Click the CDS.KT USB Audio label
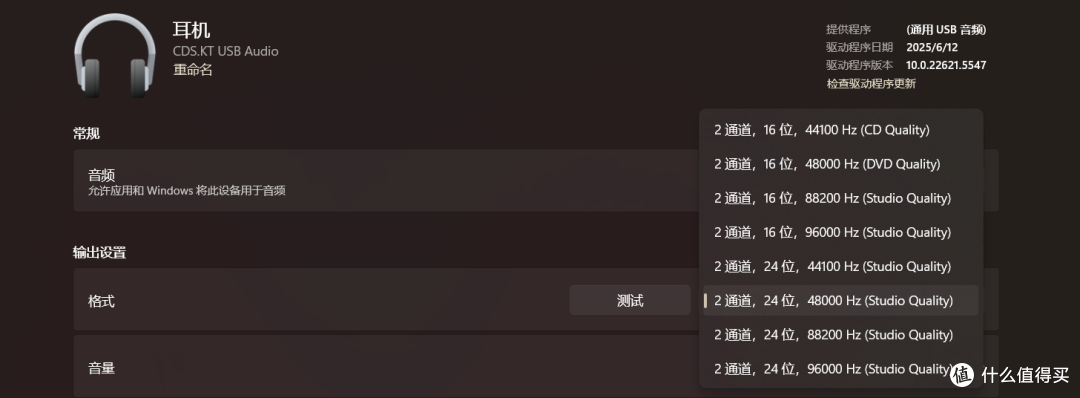 [x=225, y=52]
